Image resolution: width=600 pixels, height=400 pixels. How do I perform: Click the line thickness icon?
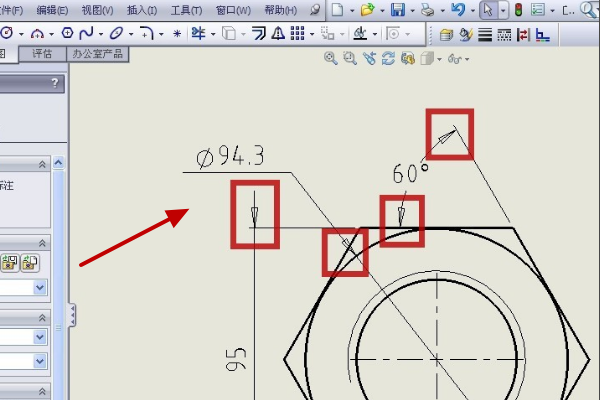[x=485, y=35]
